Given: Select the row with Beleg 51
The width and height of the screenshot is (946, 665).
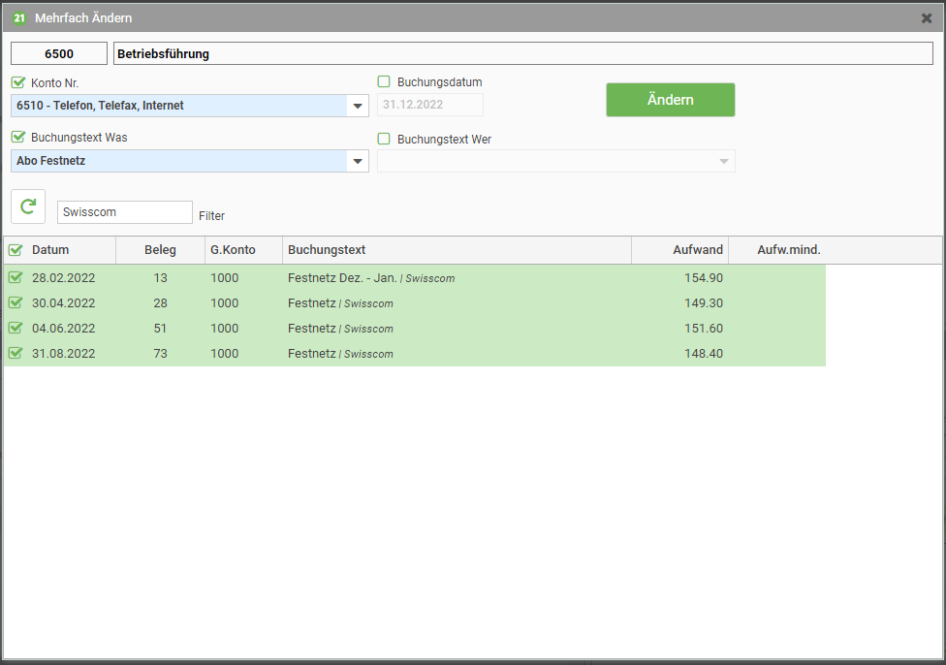Looking at the screenshot, I should point(415,328).
